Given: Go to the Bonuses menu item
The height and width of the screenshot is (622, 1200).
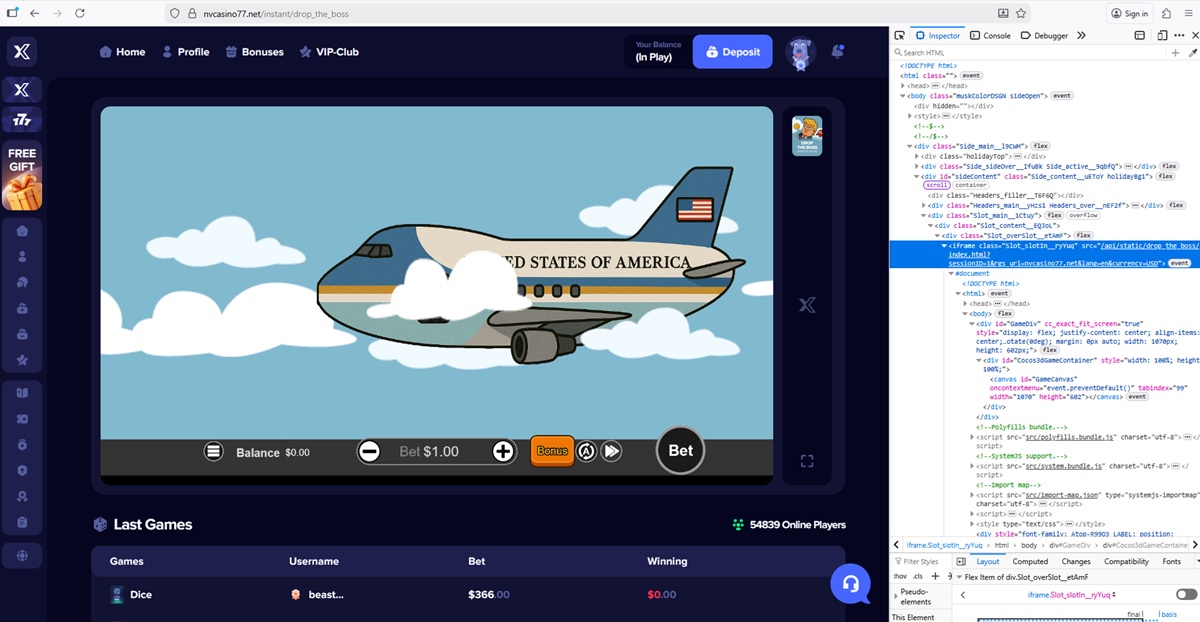Looking at the screenshot, I should pos(254,52).
